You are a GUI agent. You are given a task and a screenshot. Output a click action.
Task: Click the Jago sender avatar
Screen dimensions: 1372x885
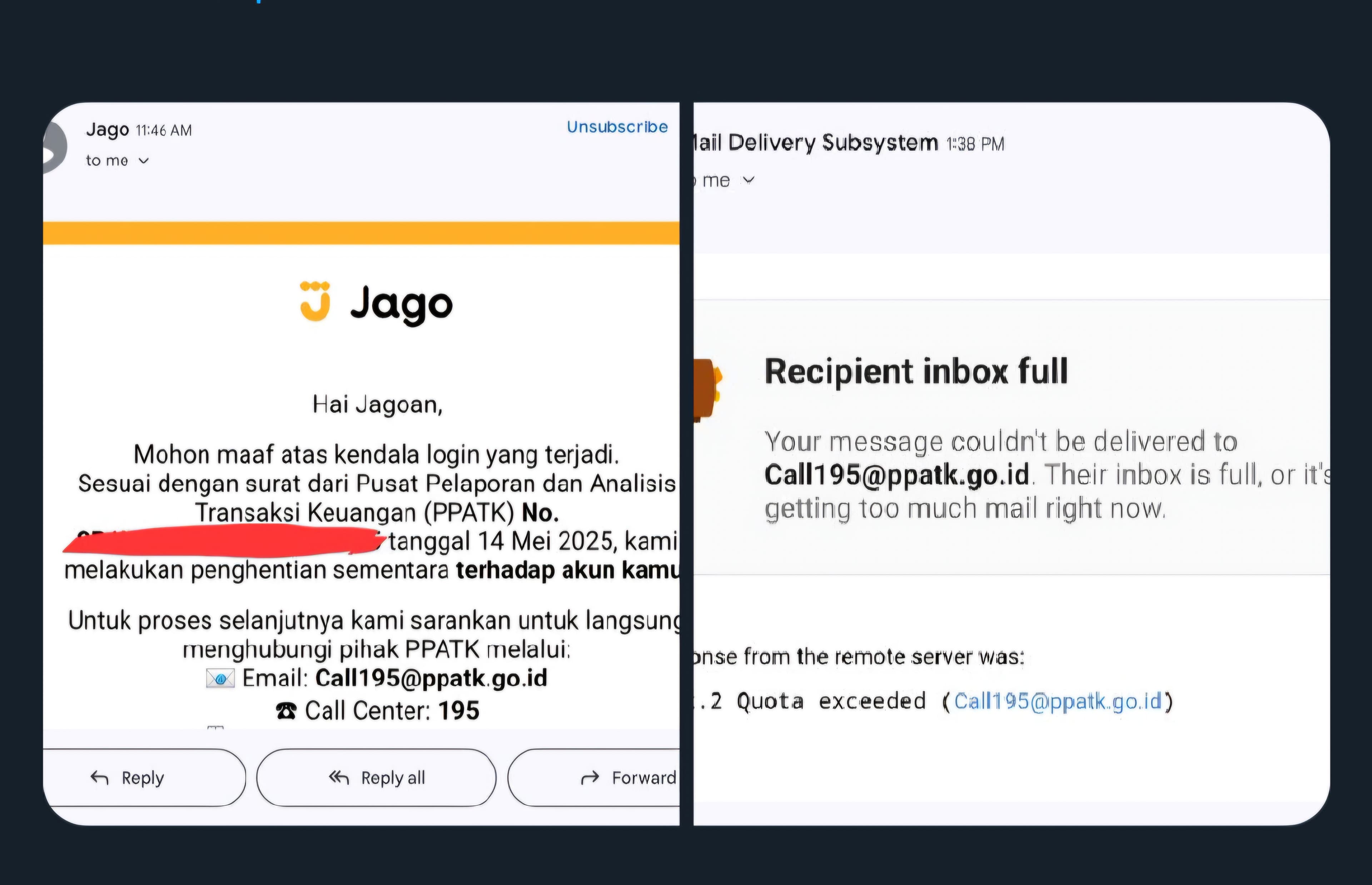(x=55, y=147)
